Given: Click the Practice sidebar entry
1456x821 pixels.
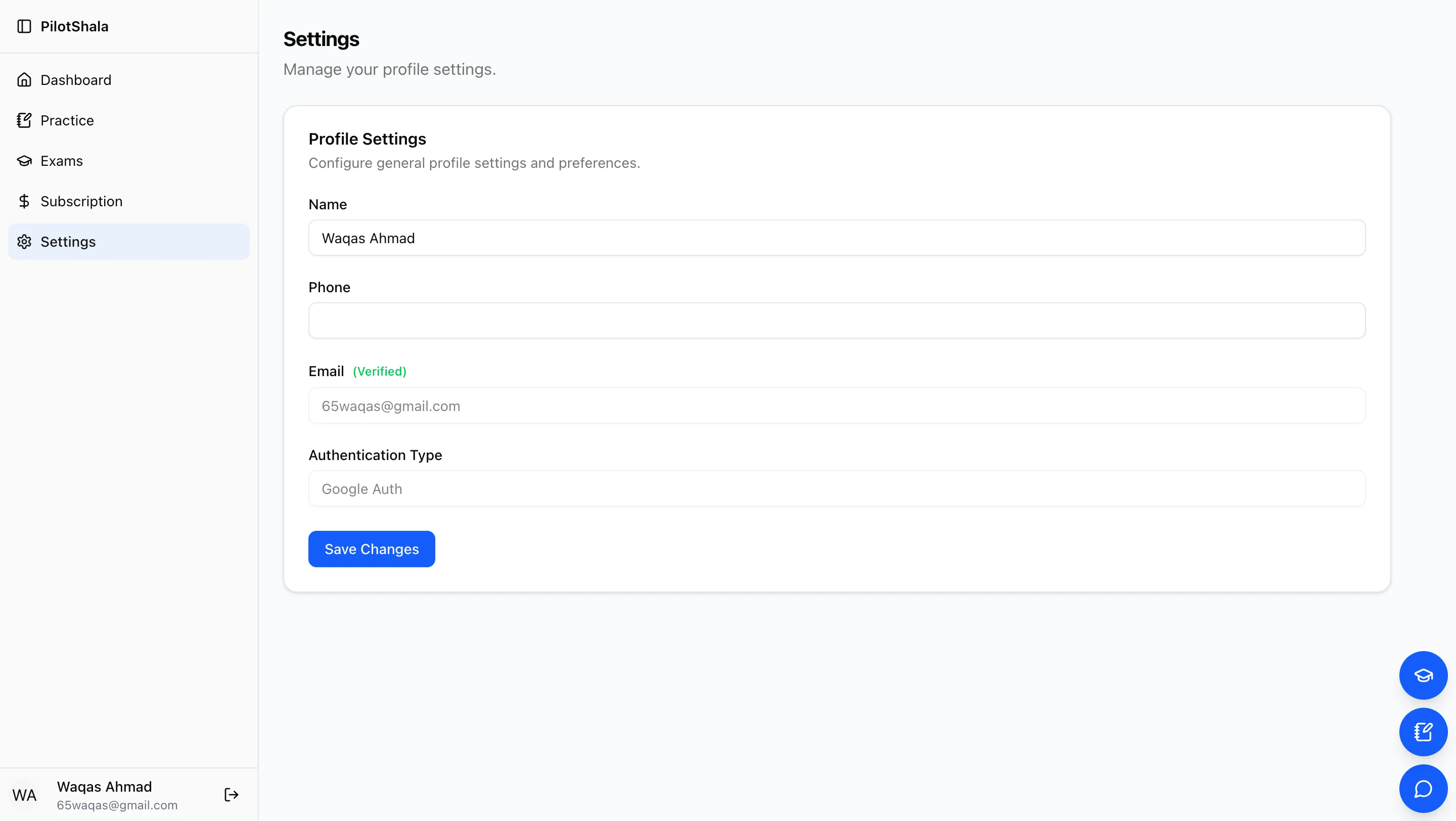Looking at the screenshot, I should (x=67, y=120).
